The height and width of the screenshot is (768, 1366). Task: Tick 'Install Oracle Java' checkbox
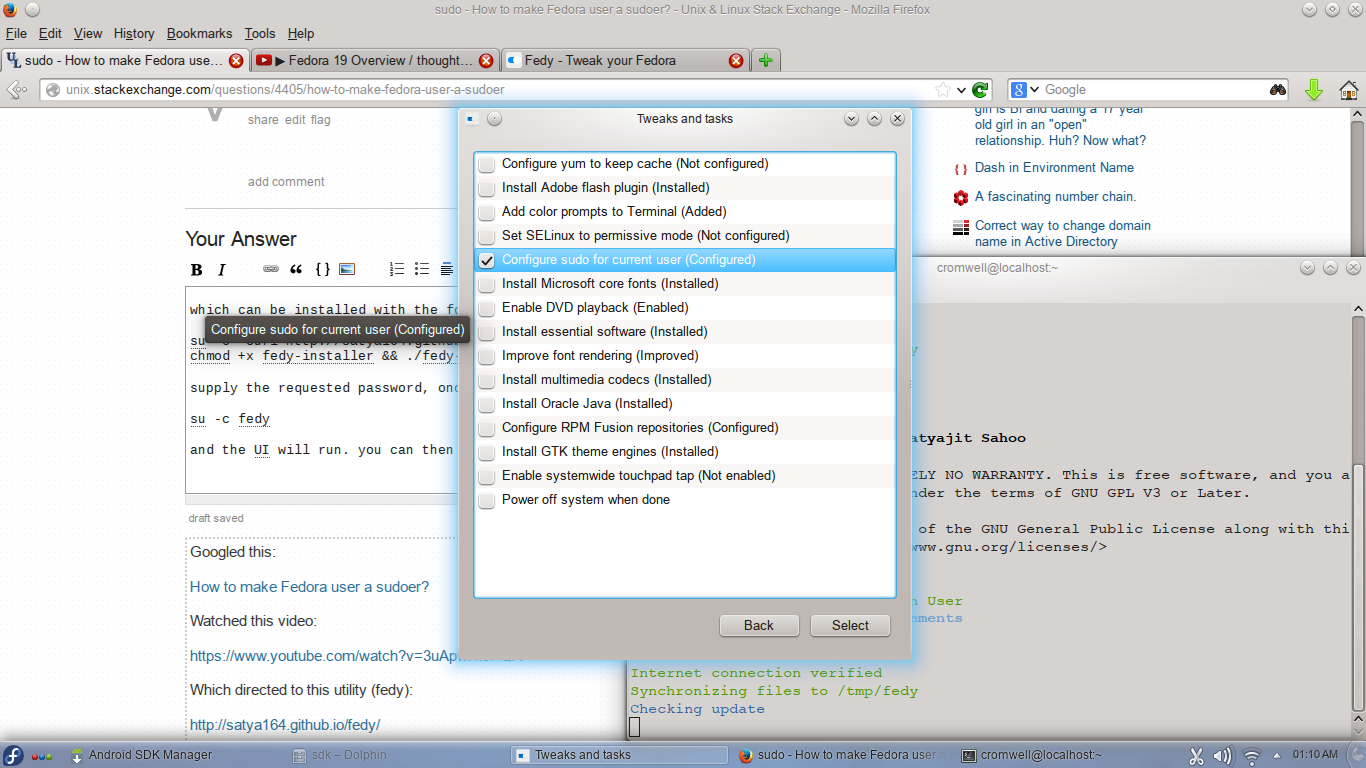486,404
